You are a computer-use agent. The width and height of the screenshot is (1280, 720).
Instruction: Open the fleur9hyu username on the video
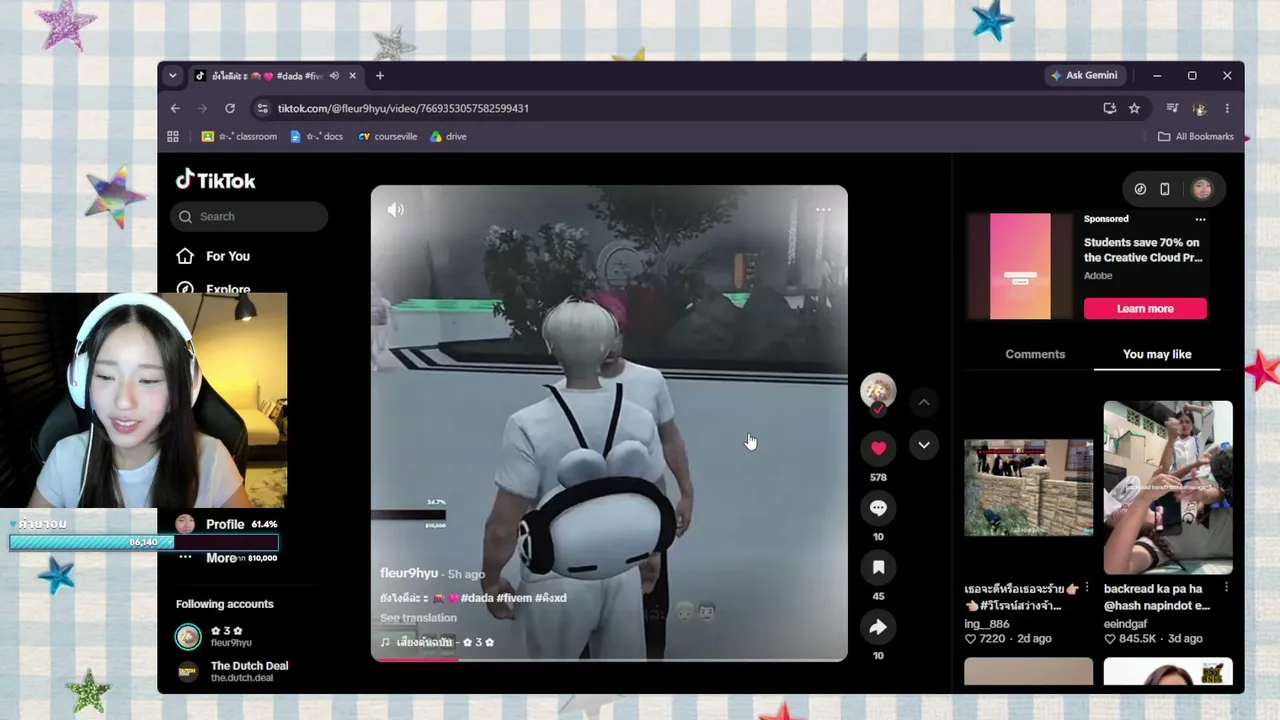[409, 573]
